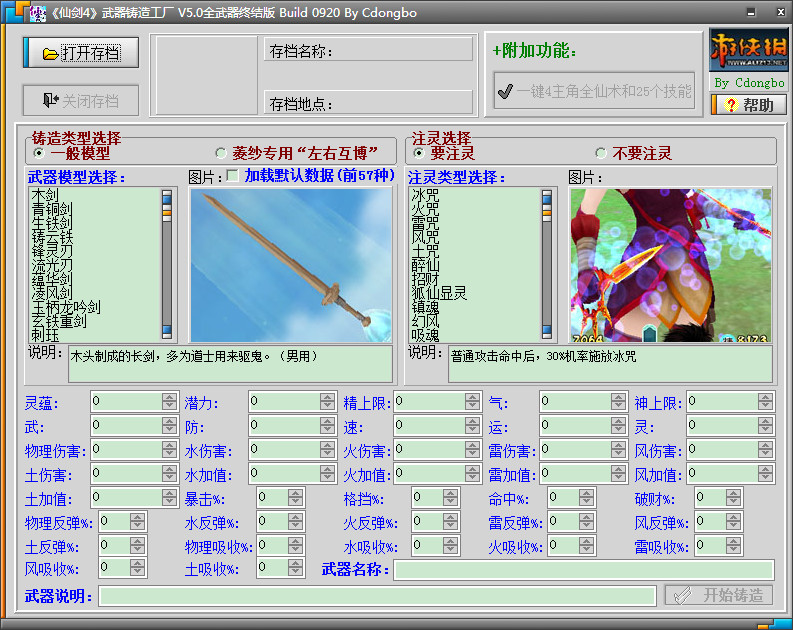Click the game site logo icon
The image size is (793, 630).
click(x=748, y=49)
